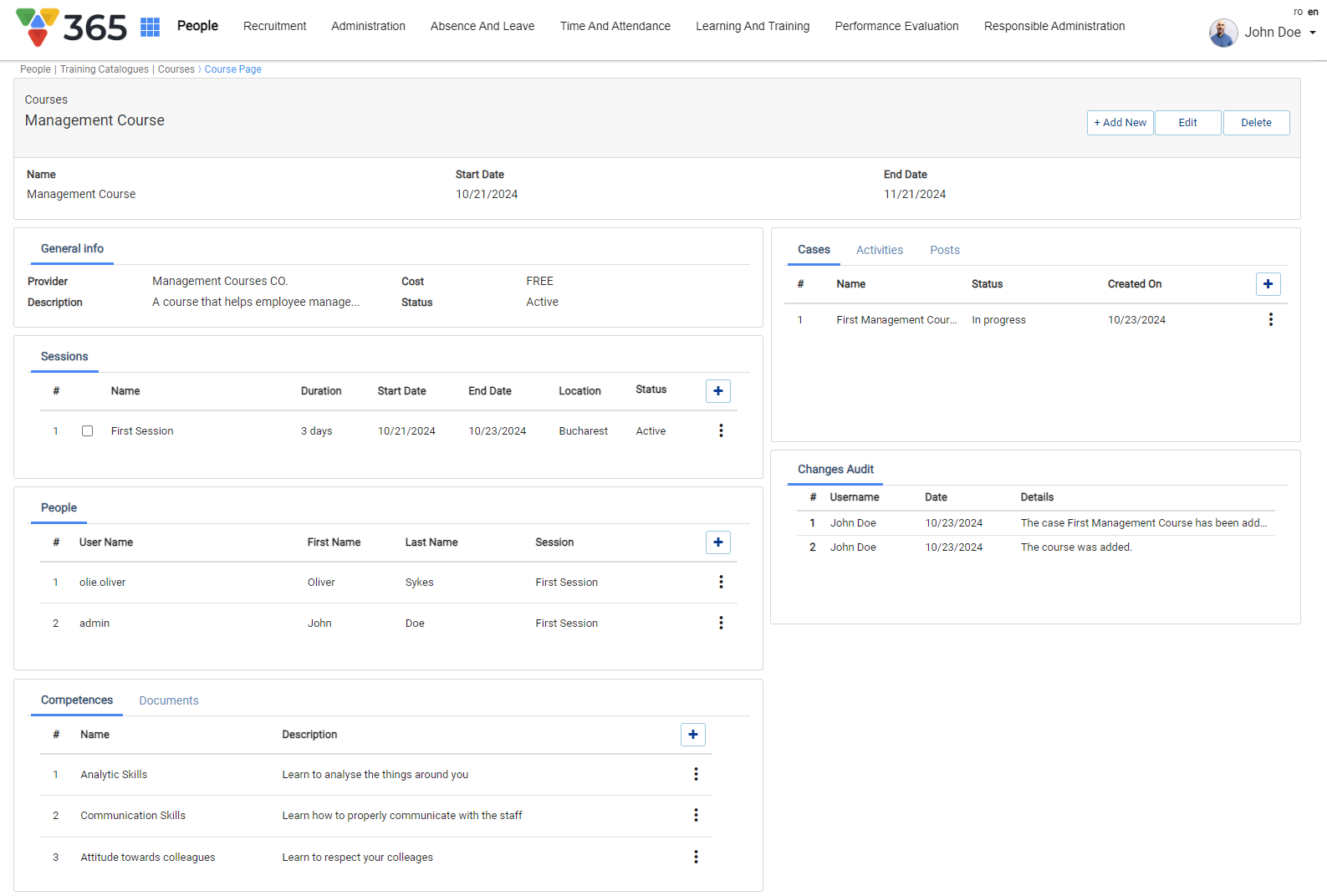This screenshot has width=1327, height=896.
Task: Open the apps grid launcher icon
Action: [150, 27]
